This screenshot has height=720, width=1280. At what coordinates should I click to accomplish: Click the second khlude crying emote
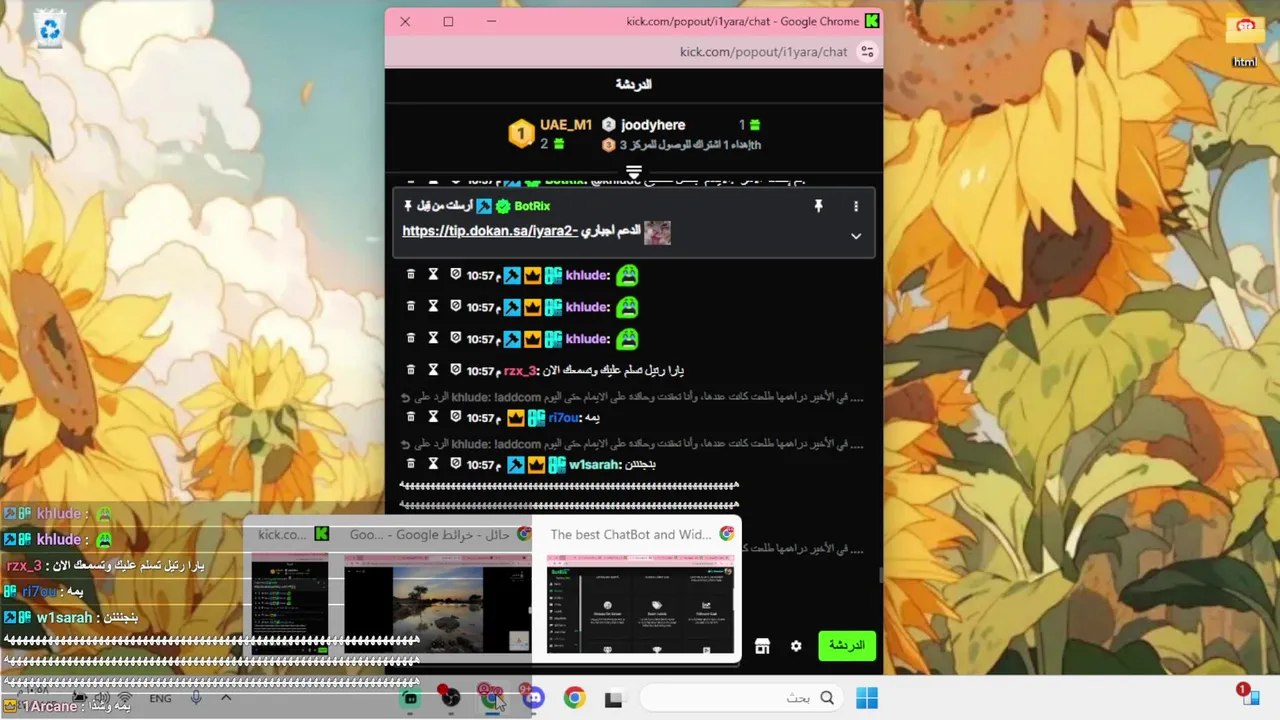[x=627, y=306]
